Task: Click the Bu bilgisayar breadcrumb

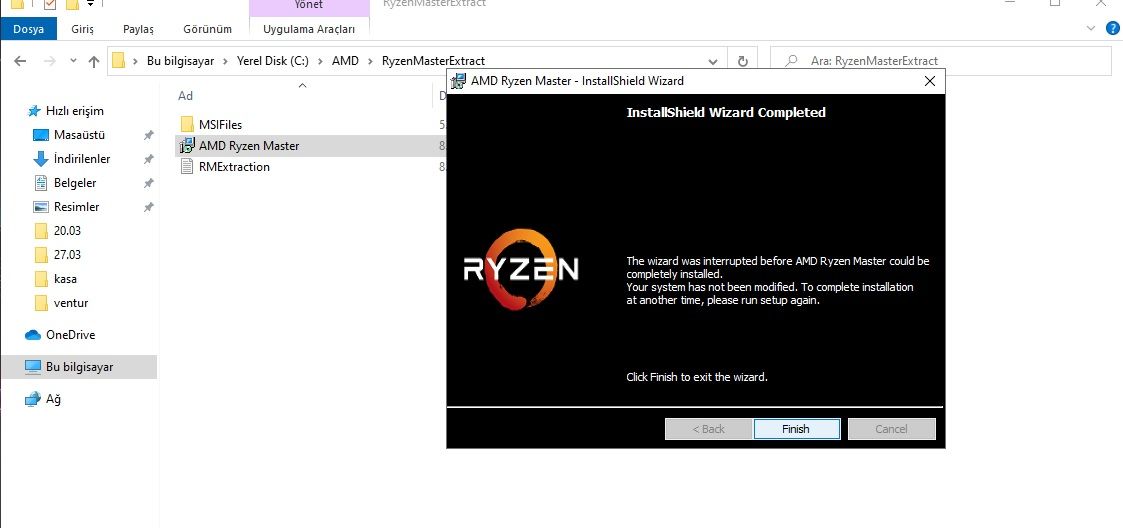Action: tap(180, 61)
